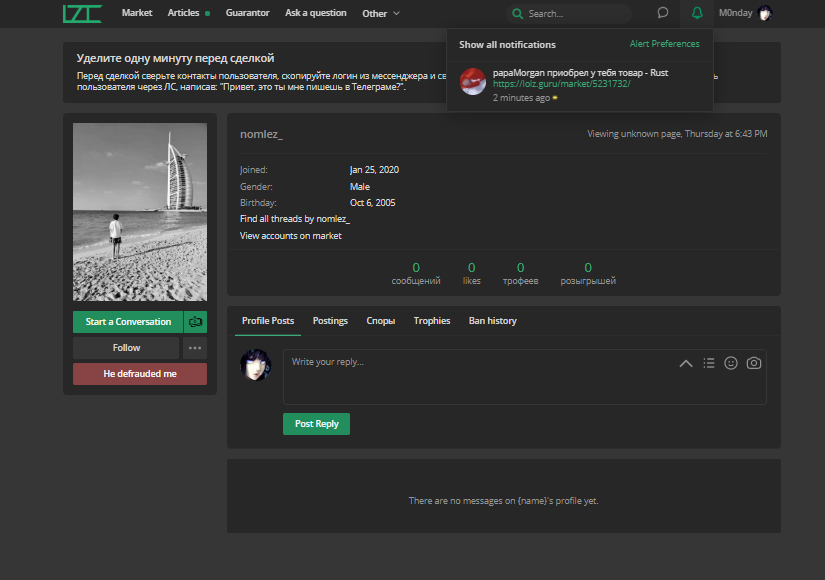Open the Trophies tab
825x580 pixels.
(432, 321)
